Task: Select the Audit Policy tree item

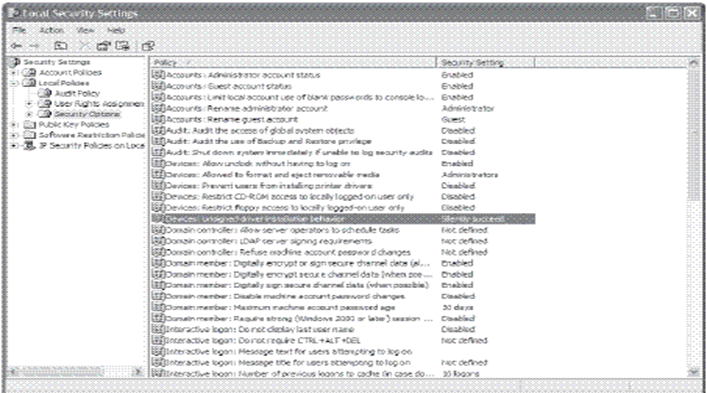Action: pyautogui.click(x=77, y=93)
